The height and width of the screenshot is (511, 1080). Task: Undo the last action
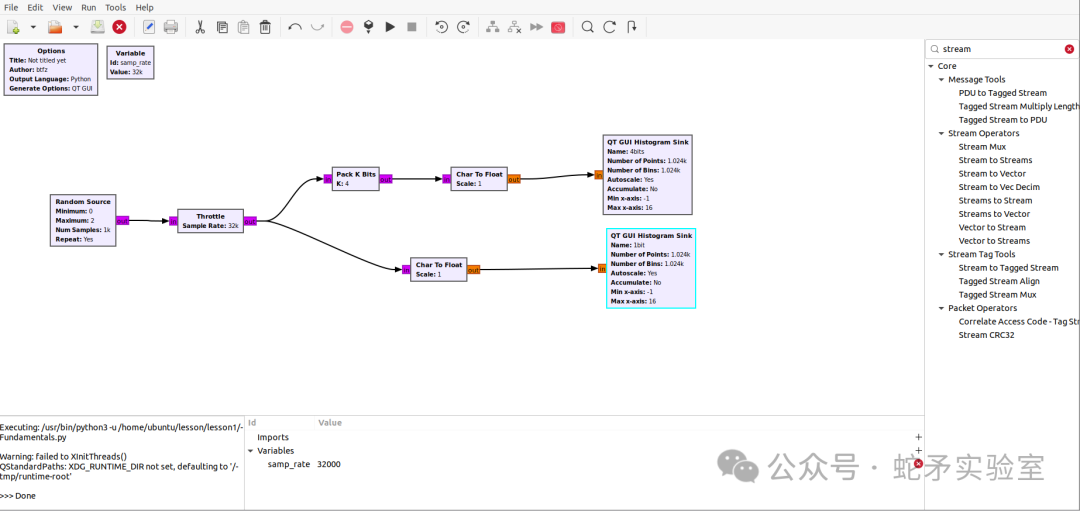pyautogui.click(x=295, y=27)
